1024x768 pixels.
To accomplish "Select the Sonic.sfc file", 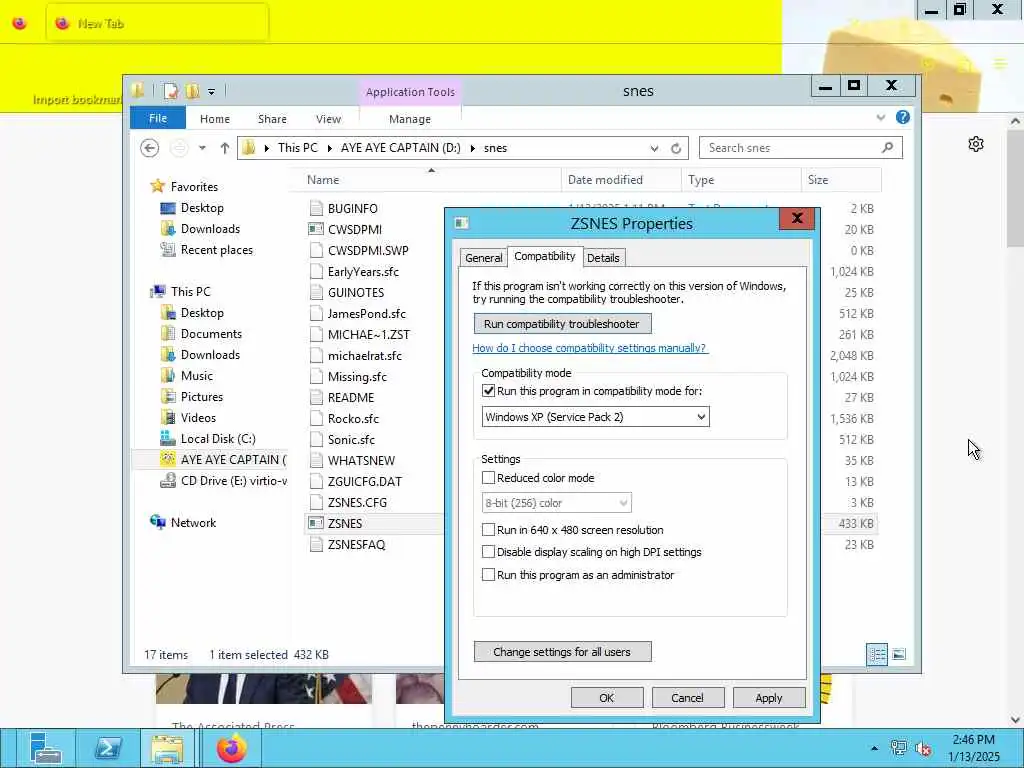I will (x=351, y=440).
